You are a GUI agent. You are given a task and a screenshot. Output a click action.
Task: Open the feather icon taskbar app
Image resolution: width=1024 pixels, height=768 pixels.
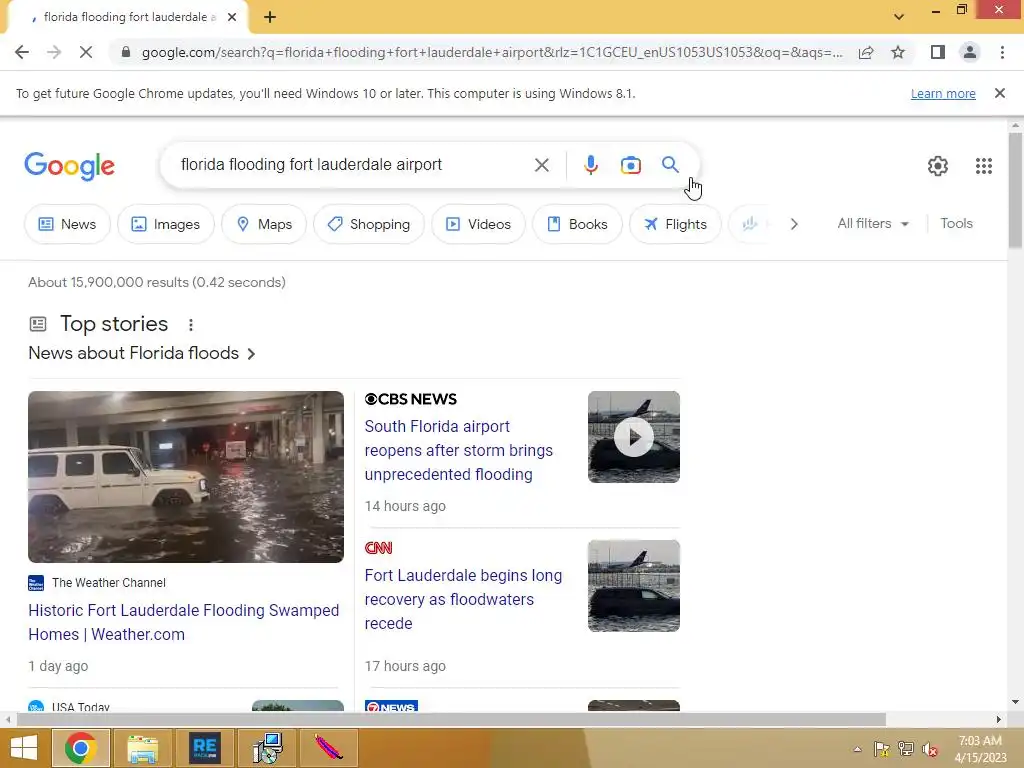coord(328,748)
